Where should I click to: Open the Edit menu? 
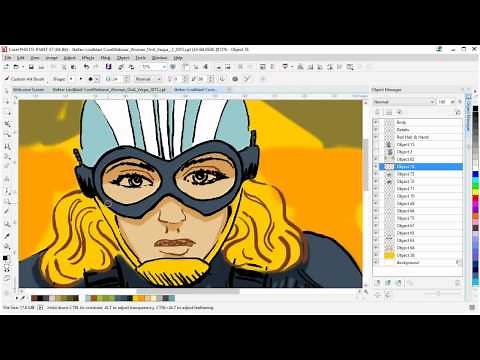(x=21, y=58)
